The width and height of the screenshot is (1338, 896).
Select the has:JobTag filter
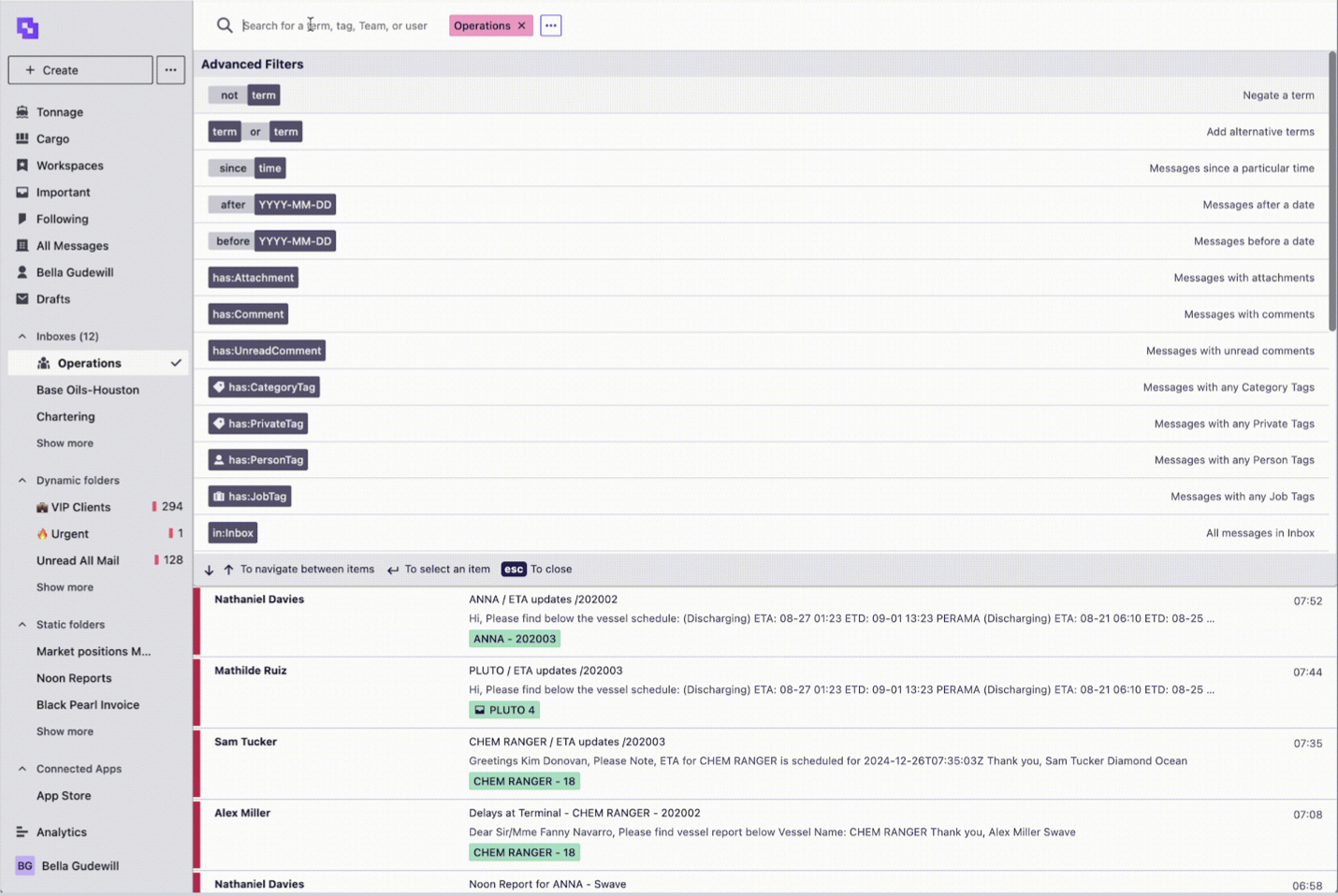[x=250, y=497]
